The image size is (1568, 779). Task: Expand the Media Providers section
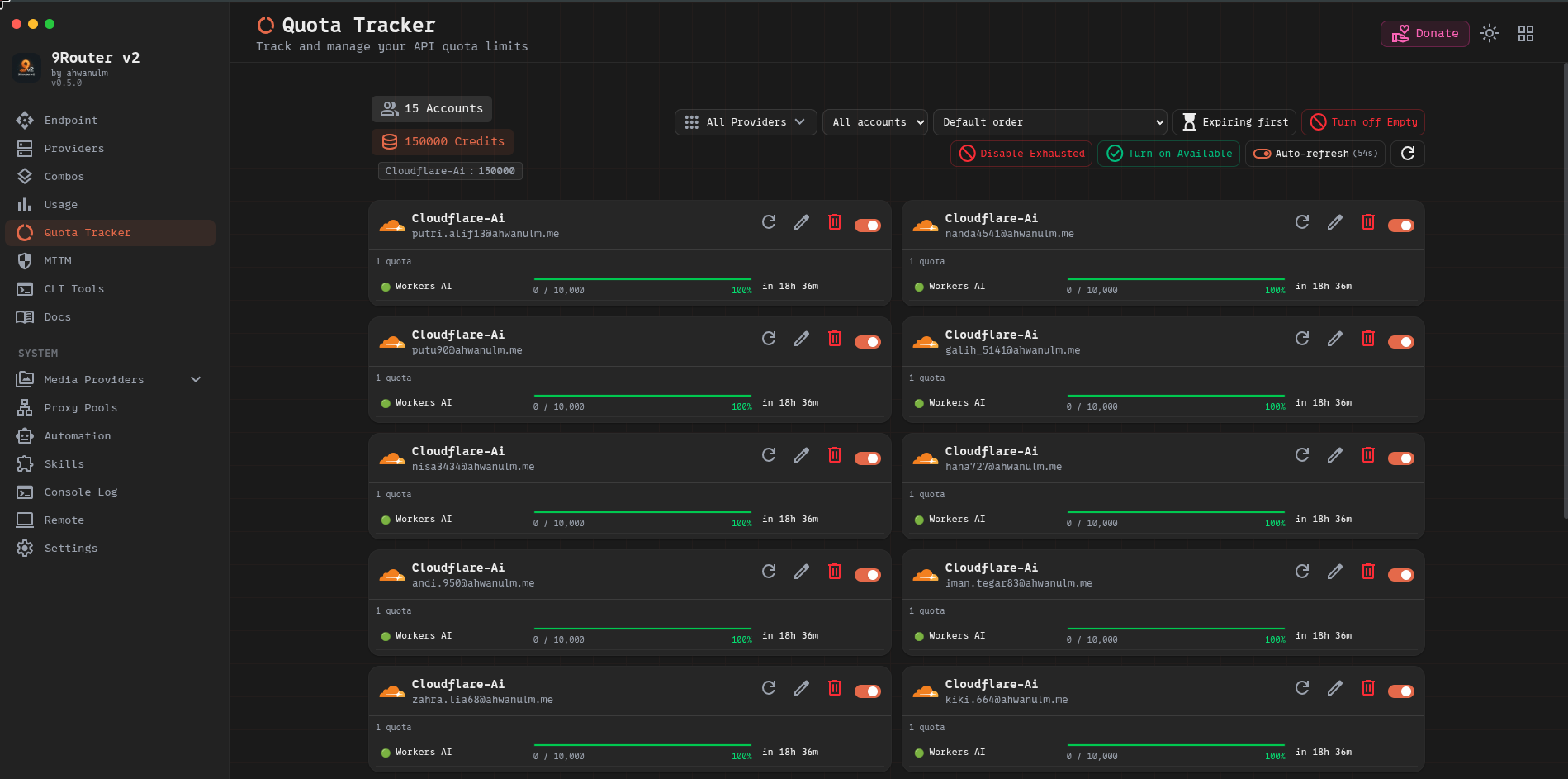point(110,380)
